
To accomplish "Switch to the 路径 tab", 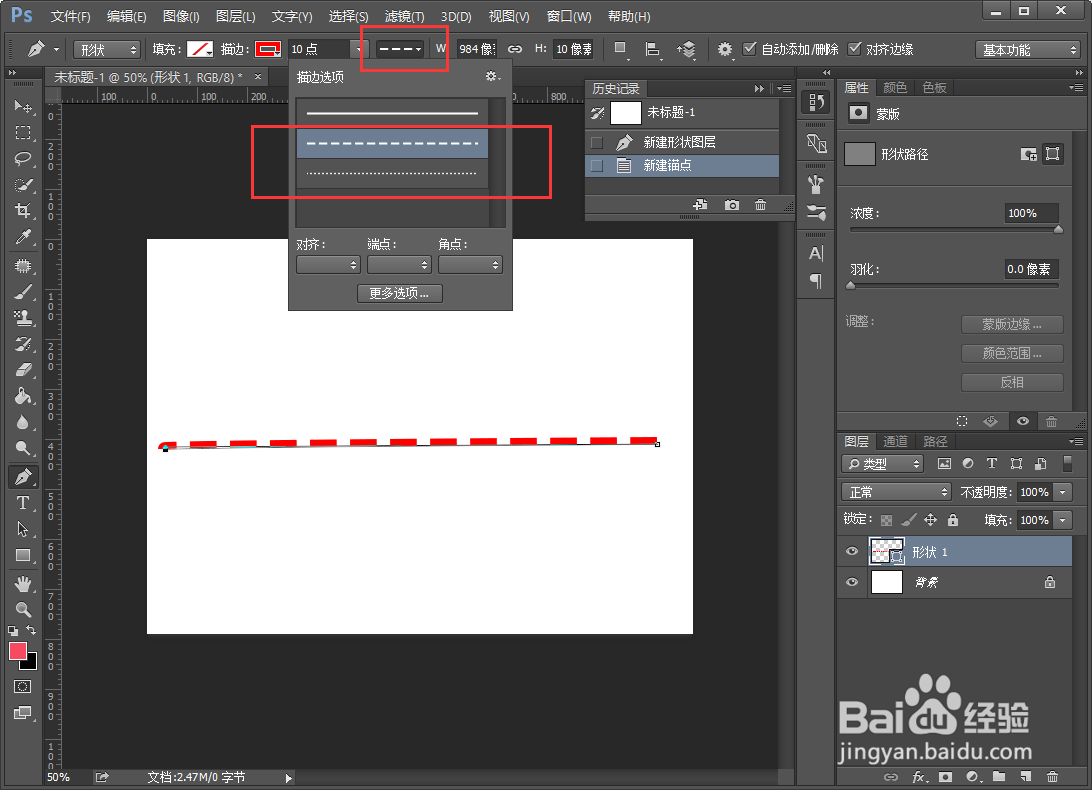I will 935,441.
